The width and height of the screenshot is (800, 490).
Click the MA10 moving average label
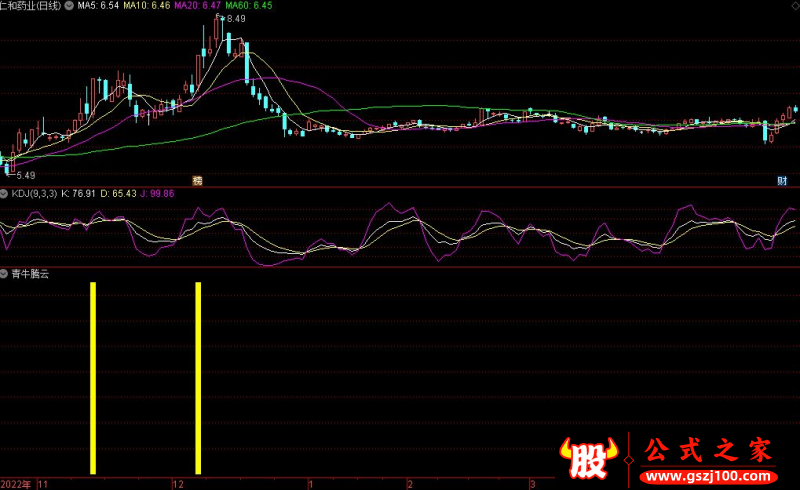pos(147,6)
